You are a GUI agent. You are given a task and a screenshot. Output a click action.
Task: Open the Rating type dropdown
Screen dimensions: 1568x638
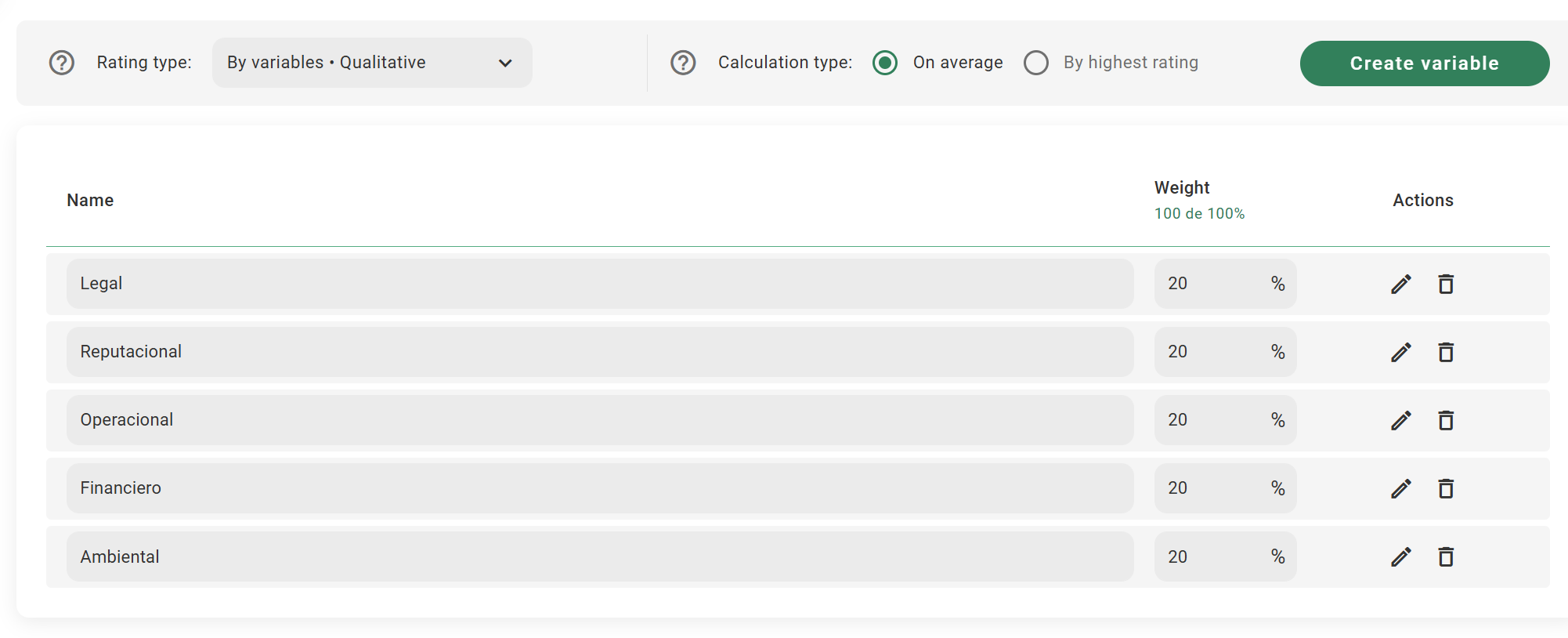[372, 63]
